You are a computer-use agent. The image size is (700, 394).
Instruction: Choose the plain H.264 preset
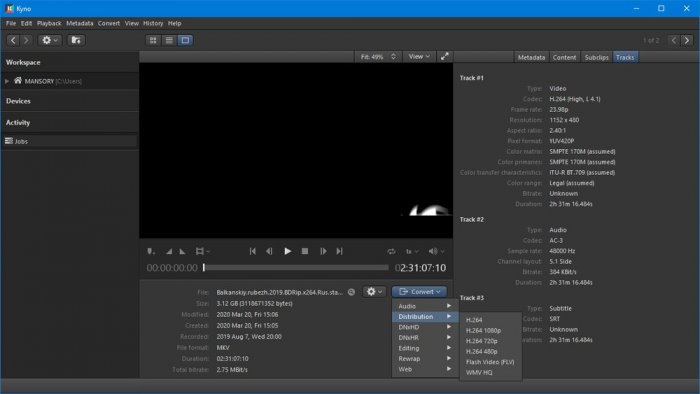pos(490,320)
